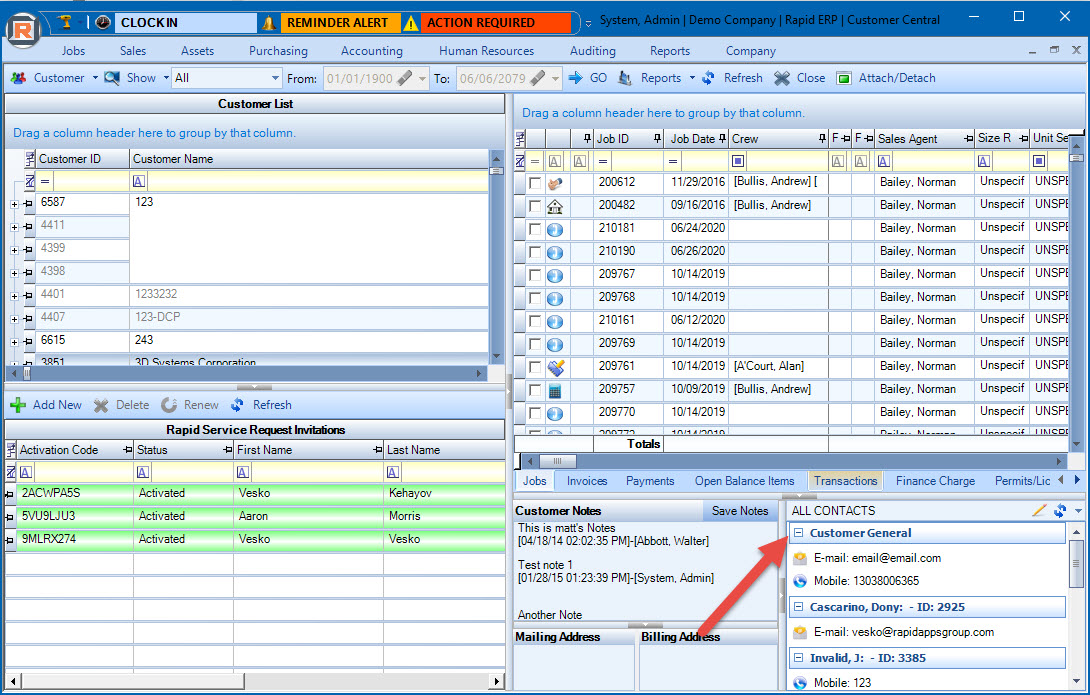The image size is (1090, 695).
Task: Open the Accounting menu
Action: click(371, 51)
